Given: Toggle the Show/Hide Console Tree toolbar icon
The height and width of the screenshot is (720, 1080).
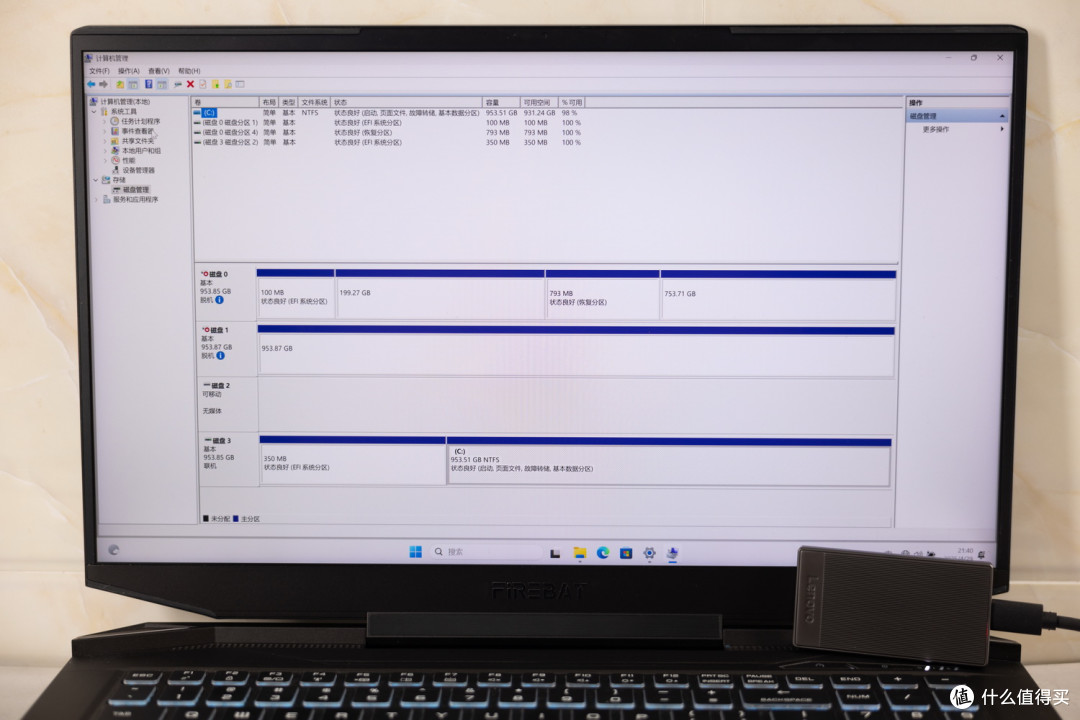Looking at the screenshot, I should tap(133, 84).
